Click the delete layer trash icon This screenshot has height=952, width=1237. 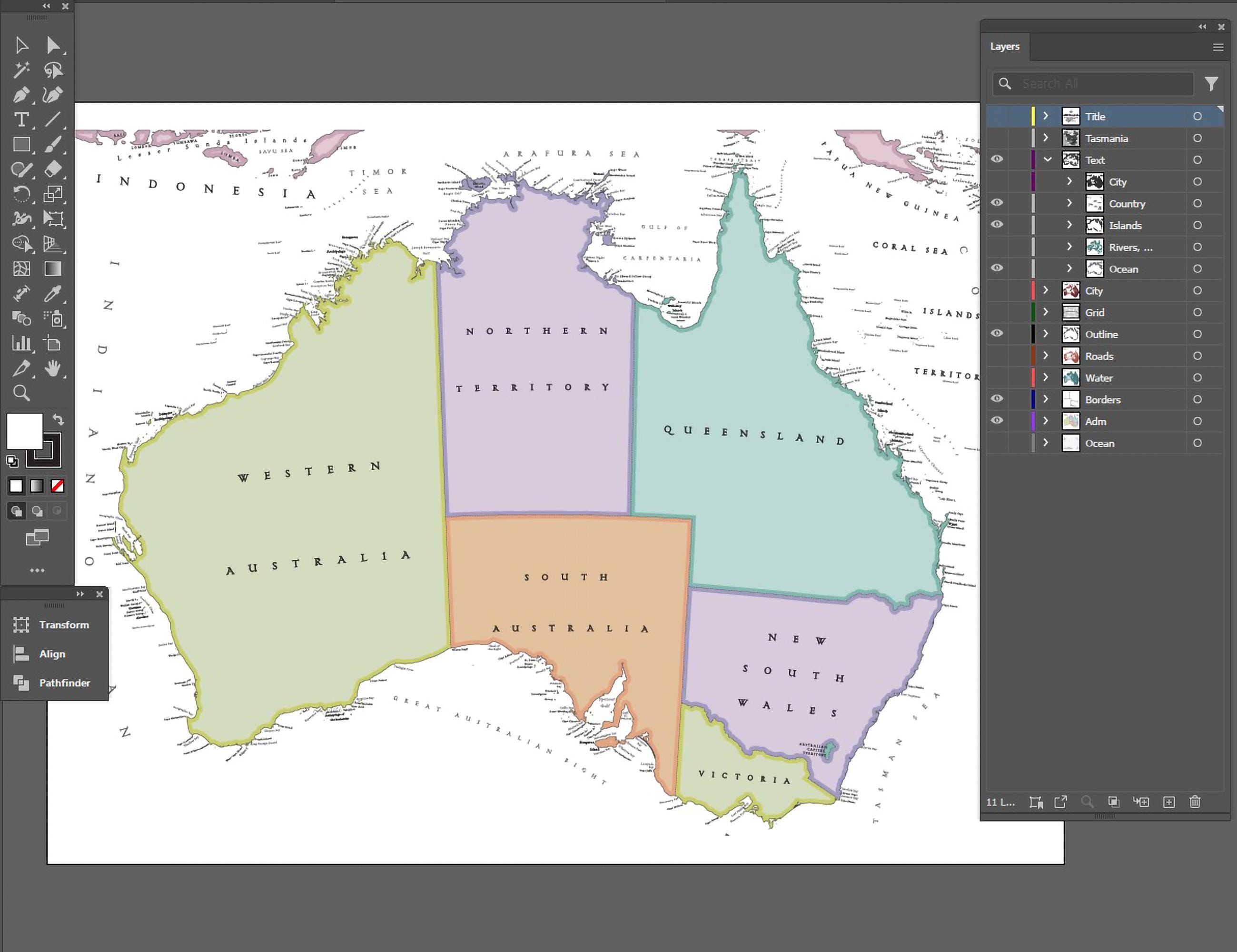click(x=1195, y=802)
